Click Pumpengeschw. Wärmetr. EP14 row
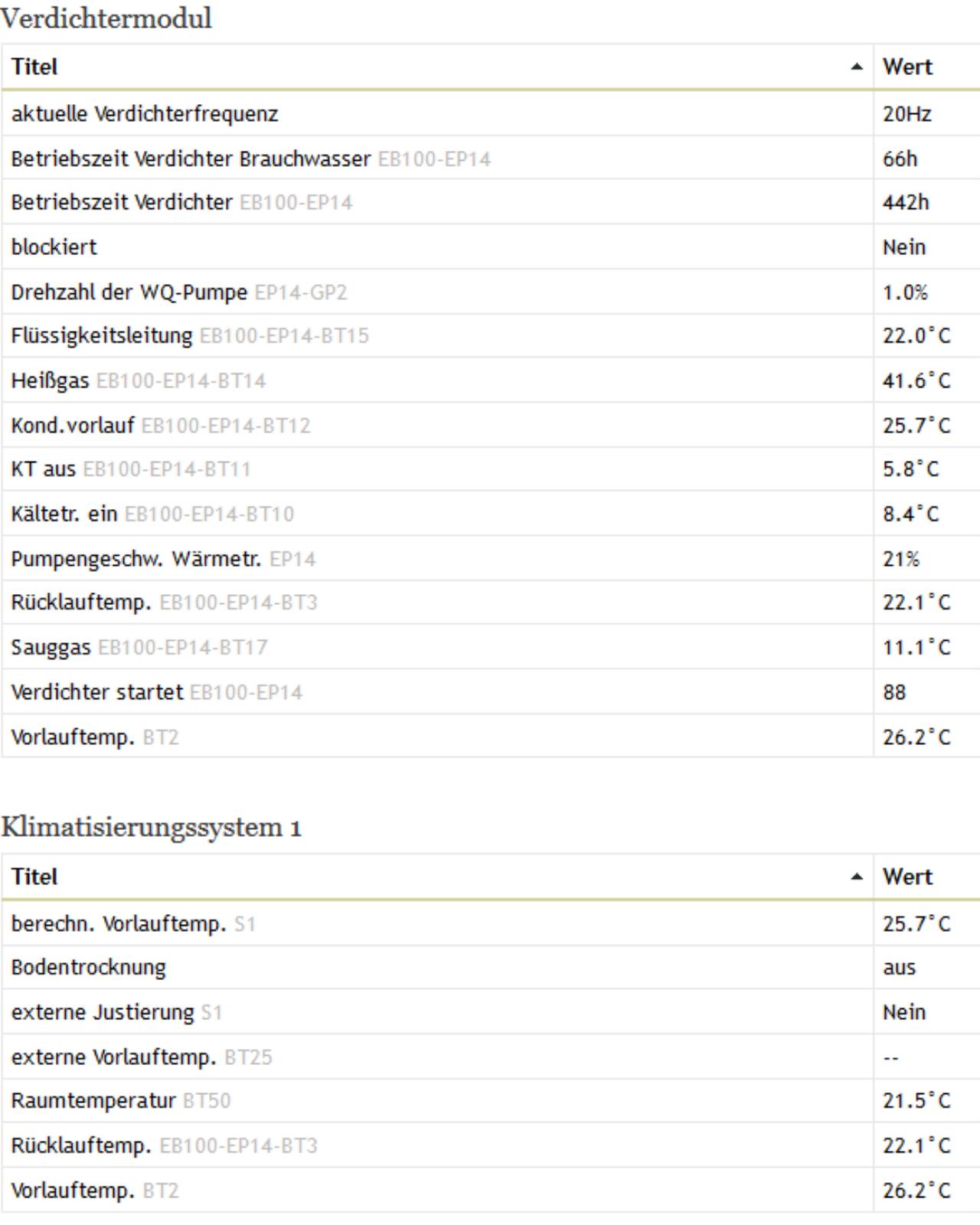Screen dimensions: 980x1225 (491, 559)
